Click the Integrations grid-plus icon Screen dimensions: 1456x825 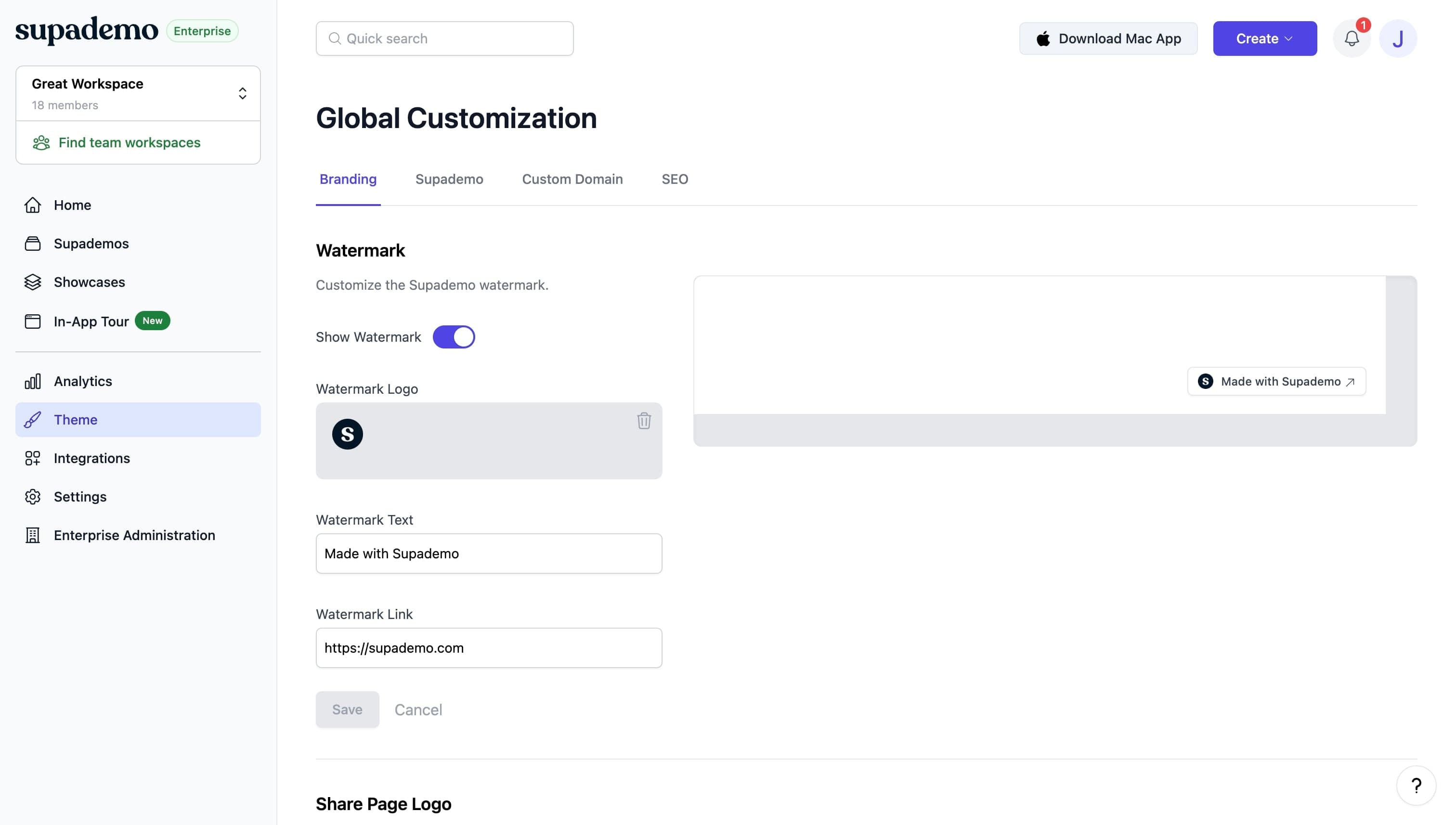point(33,458)
